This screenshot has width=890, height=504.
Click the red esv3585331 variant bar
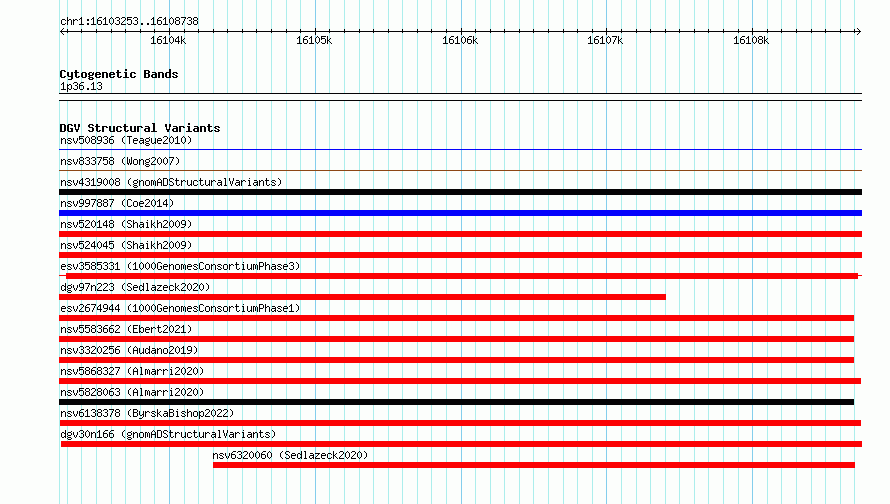click(462, 276)
